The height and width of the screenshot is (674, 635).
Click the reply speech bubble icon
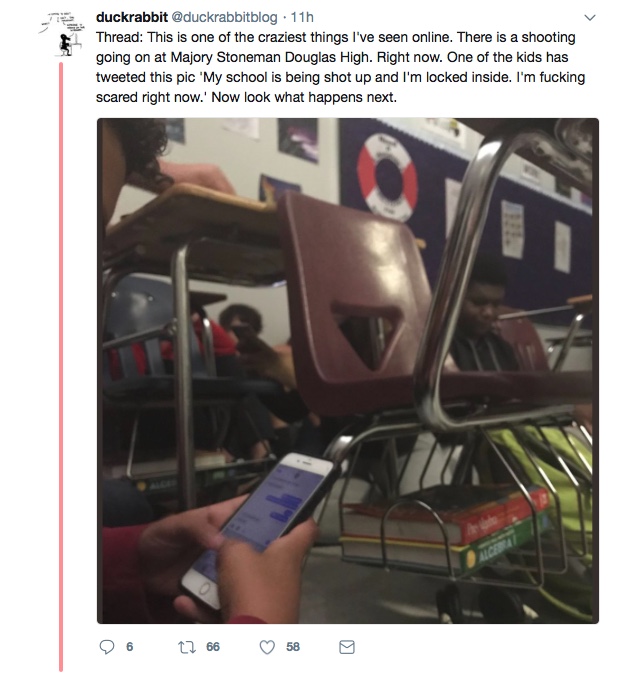[x=107, y=646]
